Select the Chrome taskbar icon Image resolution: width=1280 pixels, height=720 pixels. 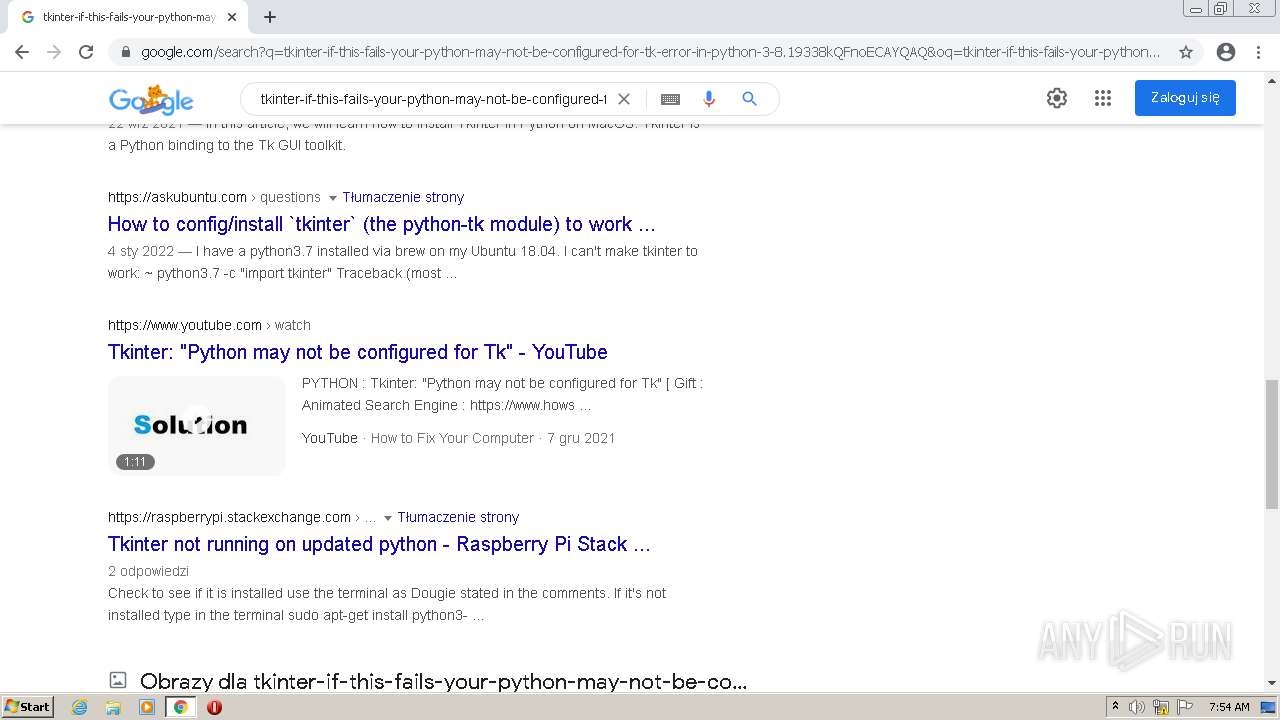pyautogui.click(x=180, y=707)
